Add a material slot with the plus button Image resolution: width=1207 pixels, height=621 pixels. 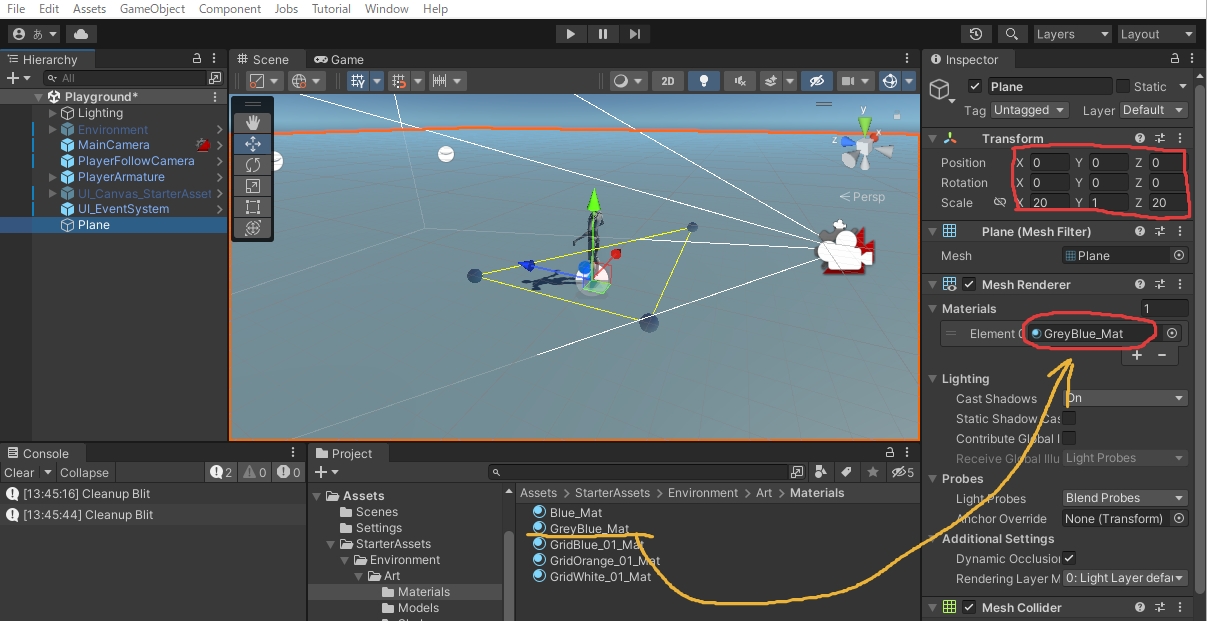1139,355
